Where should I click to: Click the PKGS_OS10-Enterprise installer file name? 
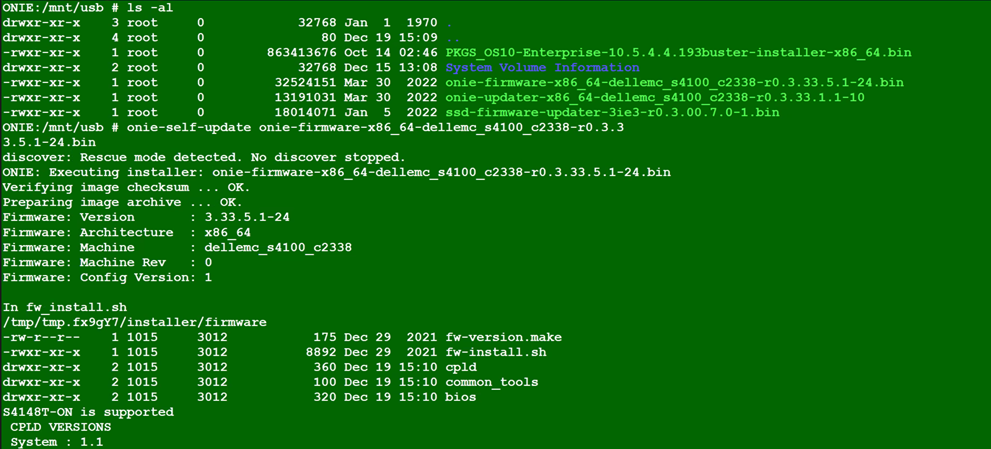[x=678, y=52]
